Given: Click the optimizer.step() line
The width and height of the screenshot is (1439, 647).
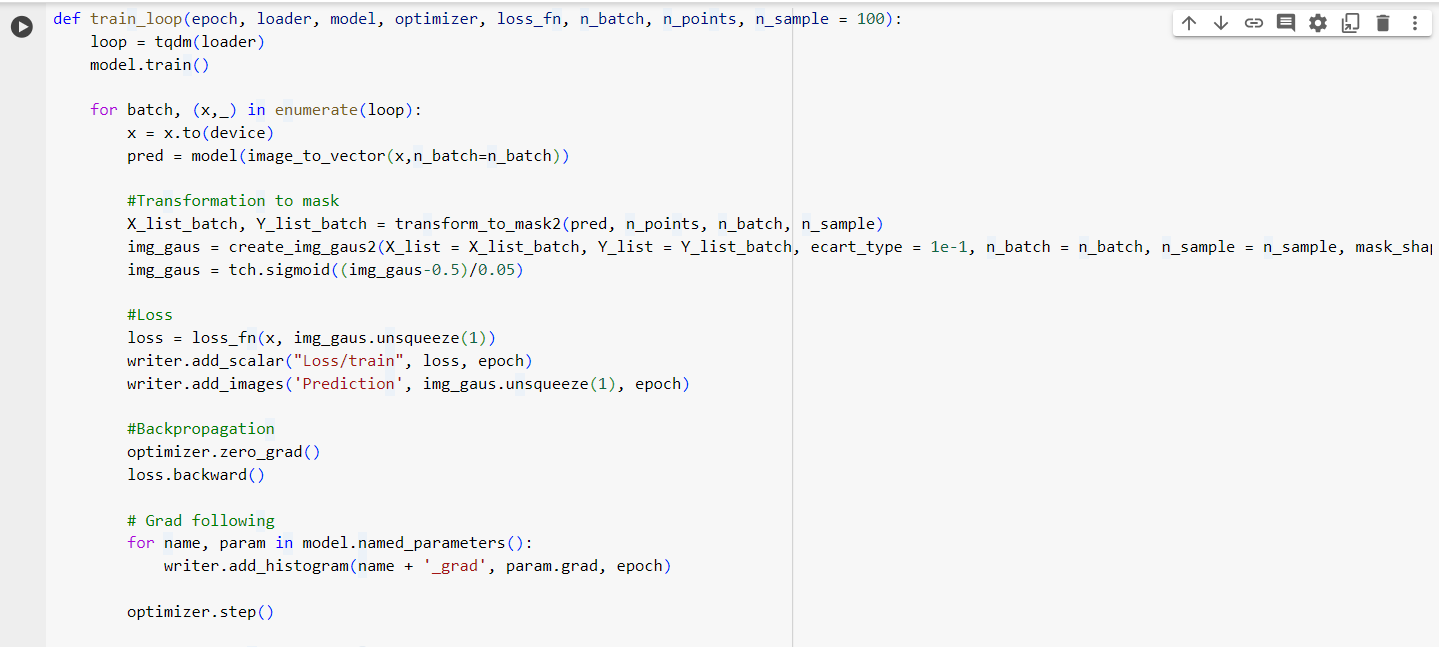Looking at the screenshot, I should (x=200, y=612).
